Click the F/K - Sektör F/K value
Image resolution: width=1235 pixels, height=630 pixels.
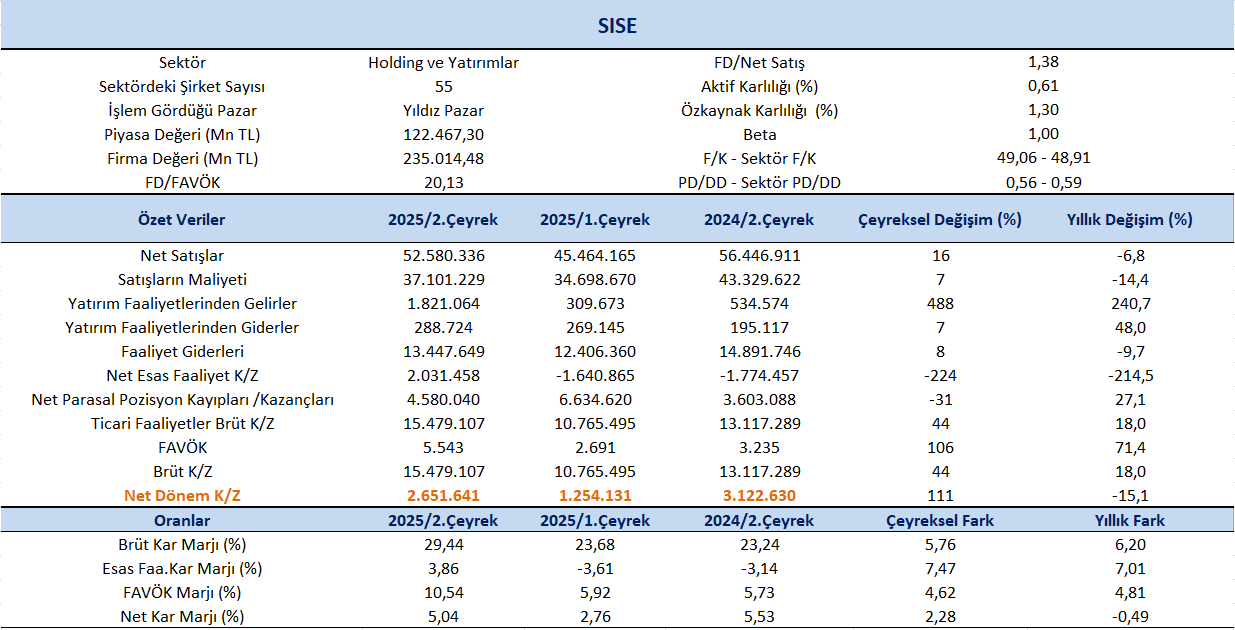pos(1043,158)
